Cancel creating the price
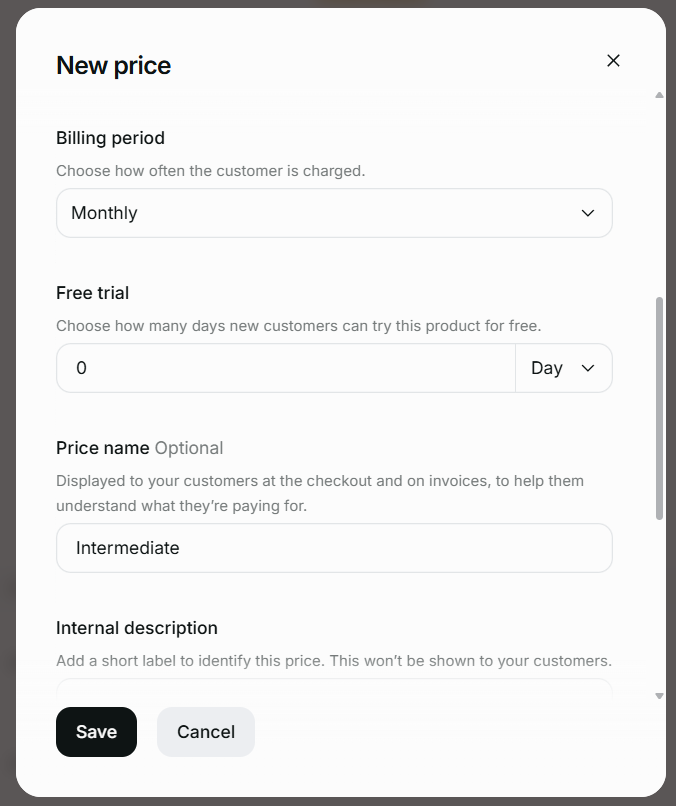The image size is (676, 806). 205,731
